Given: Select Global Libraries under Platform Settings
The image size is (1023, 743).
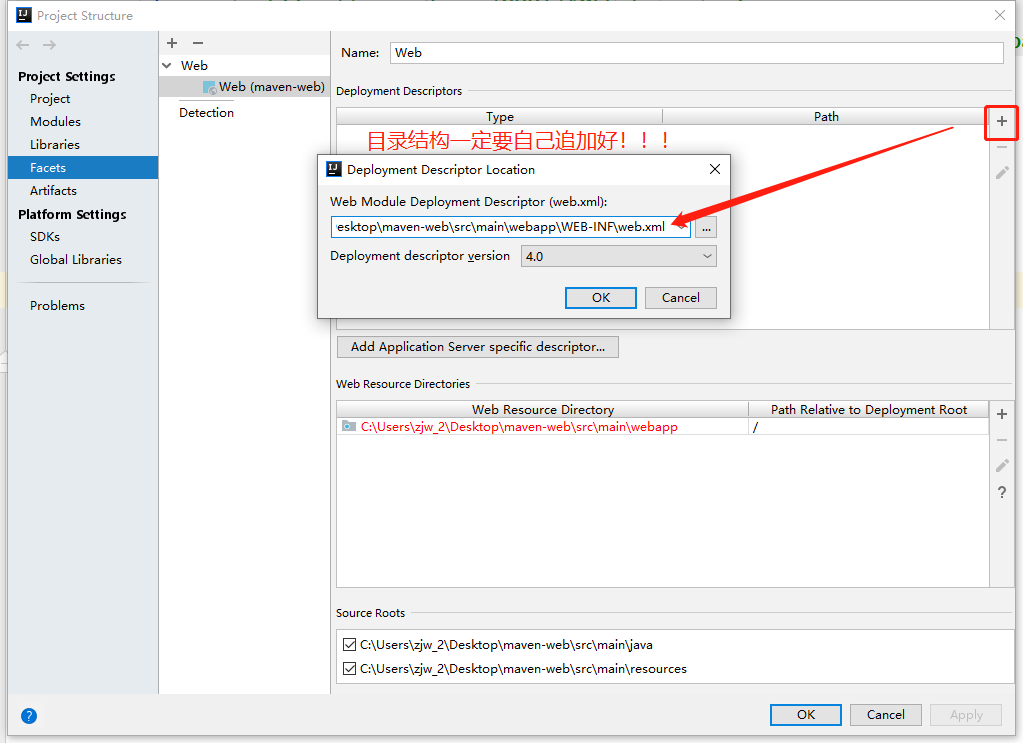Looking at the screenshot, I should [x=76, y=259].
